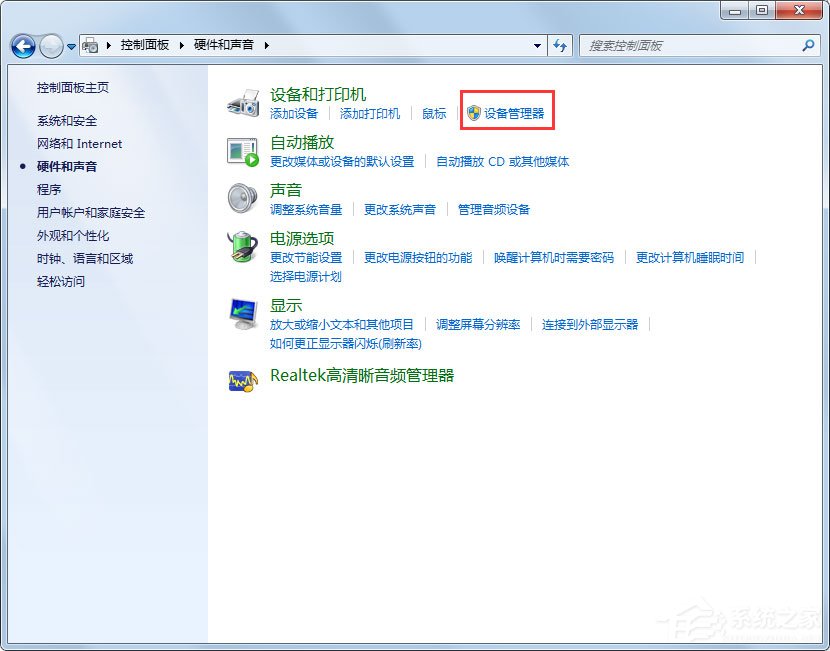The height and width of the screenshot is (651, 830).
Task: Click the refresh icon in the address bar
Action: pyautogui.click(x=560, y=46)
